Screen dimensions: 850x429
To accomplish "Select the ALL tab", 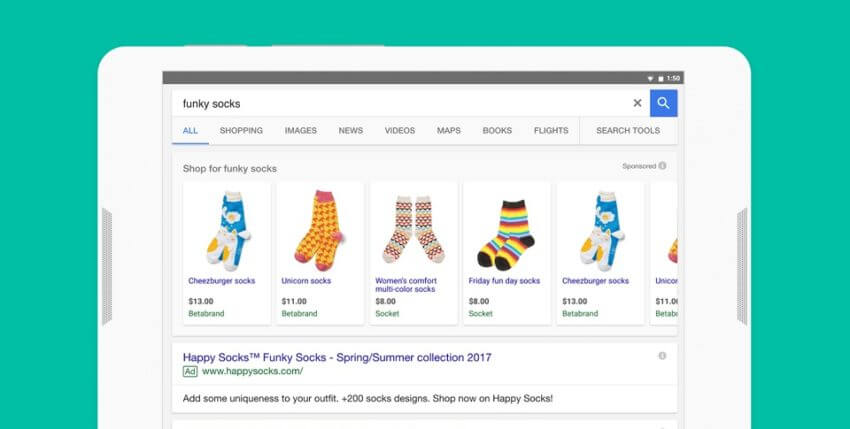I will coord(190,131).
